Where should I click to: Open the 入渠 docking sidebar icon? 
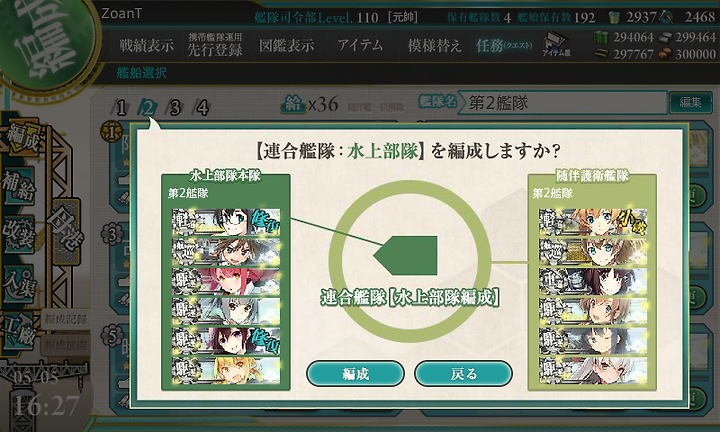(x=19, y=284)
